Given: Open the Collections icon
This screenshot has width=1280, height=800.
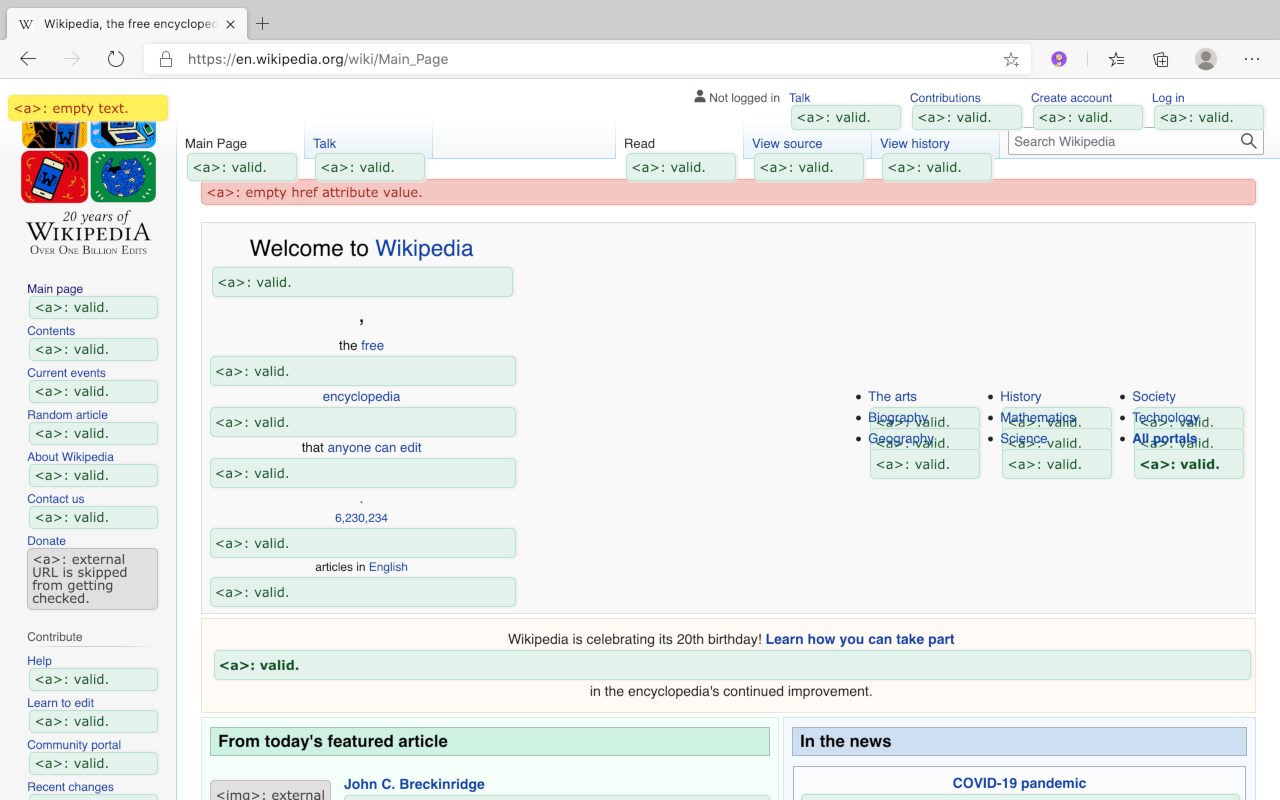Looking at the screenshot, I should point(1161,59).
